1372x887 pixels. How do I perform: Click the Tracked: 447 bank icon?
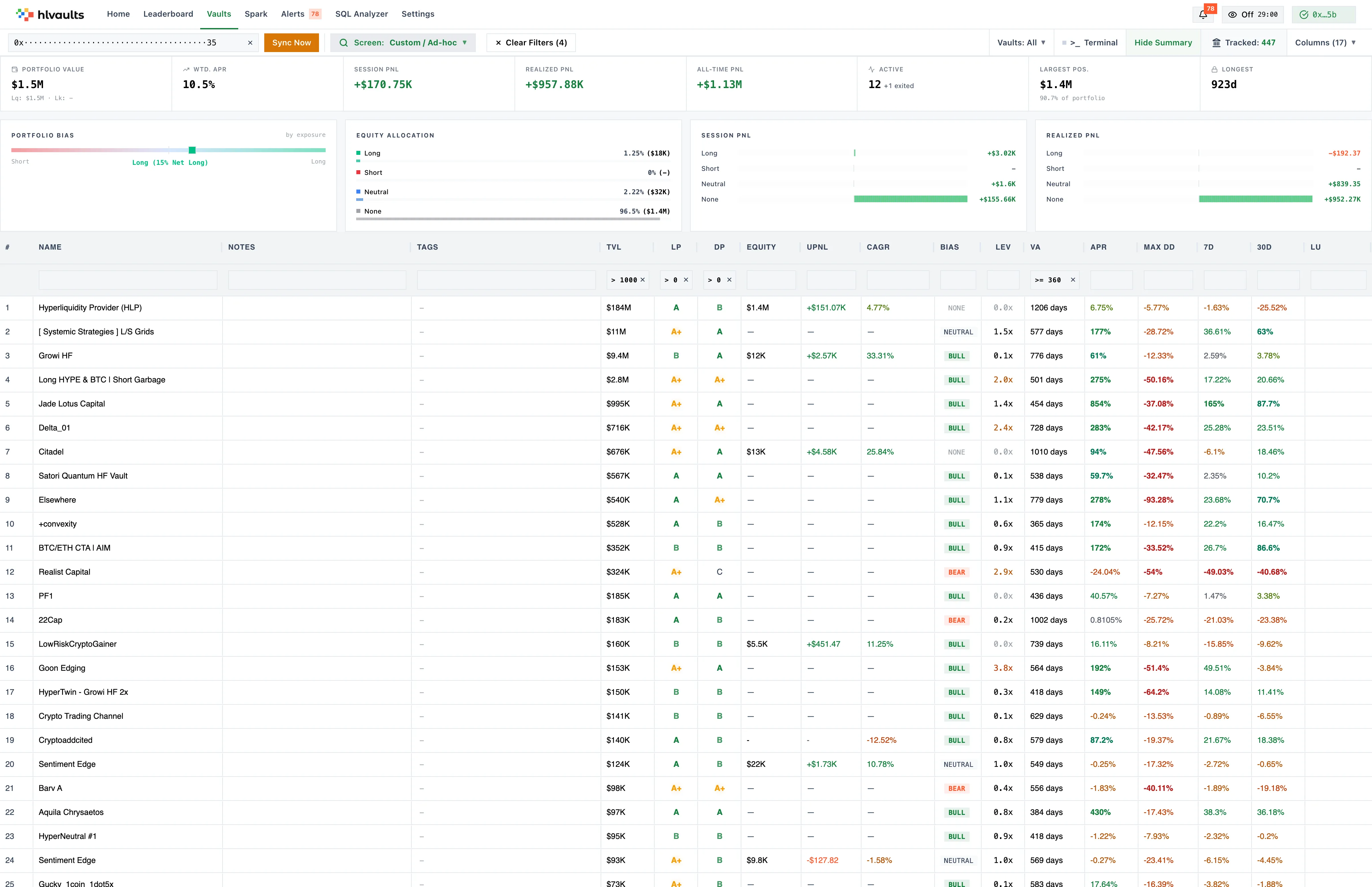1216,43
